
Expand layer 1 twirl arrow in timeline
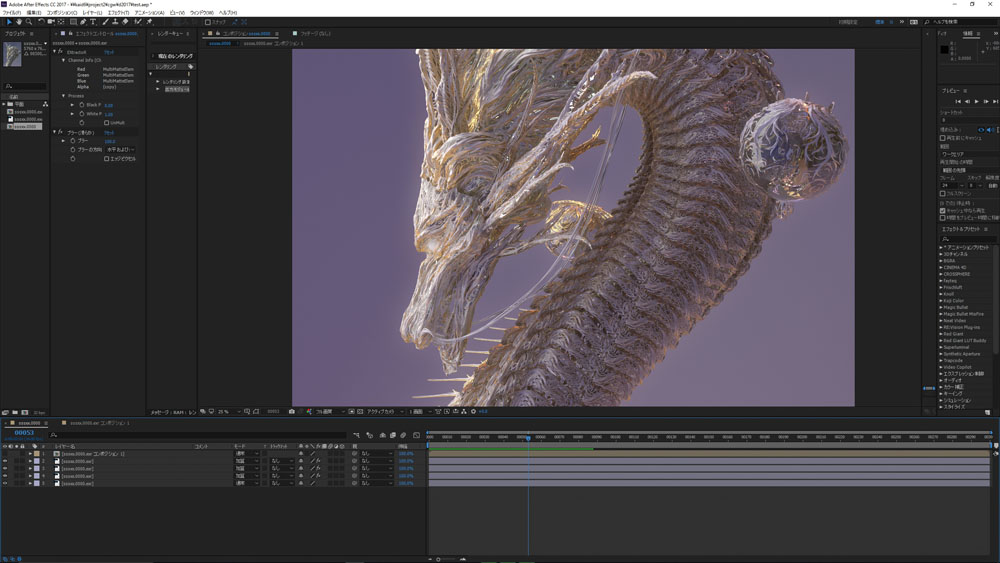coord(30,453)
